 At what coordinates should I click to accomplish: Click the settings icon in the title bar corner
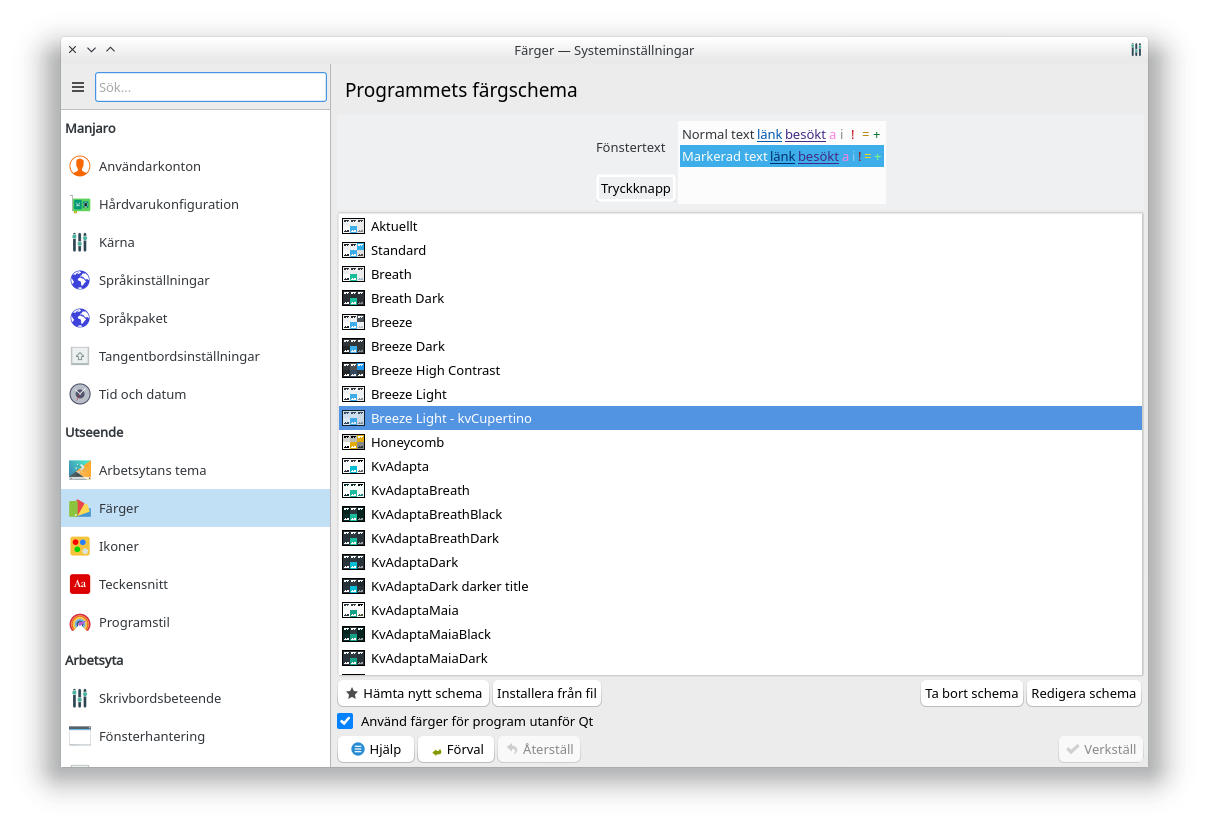[1136, 50]
